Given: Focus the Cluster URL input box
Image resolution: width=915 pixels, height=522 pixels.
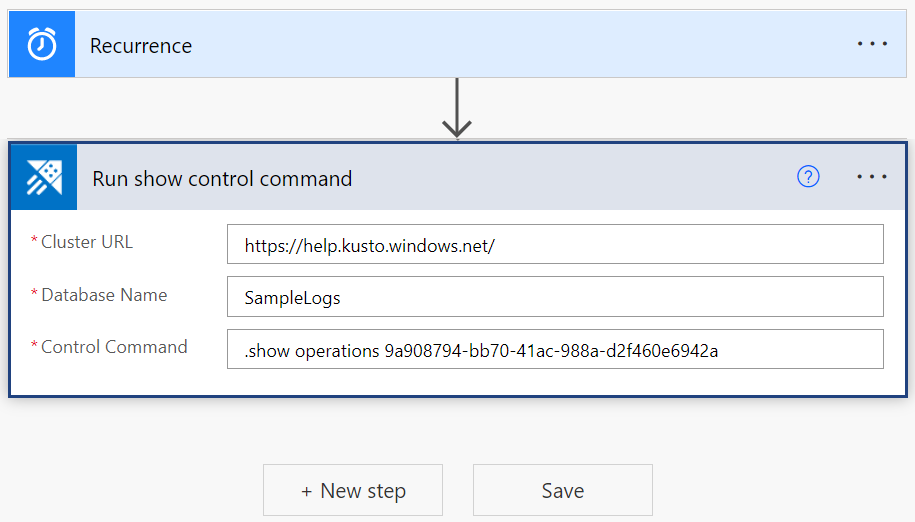Looking at the screenshot, I should [x=555, y=244].
